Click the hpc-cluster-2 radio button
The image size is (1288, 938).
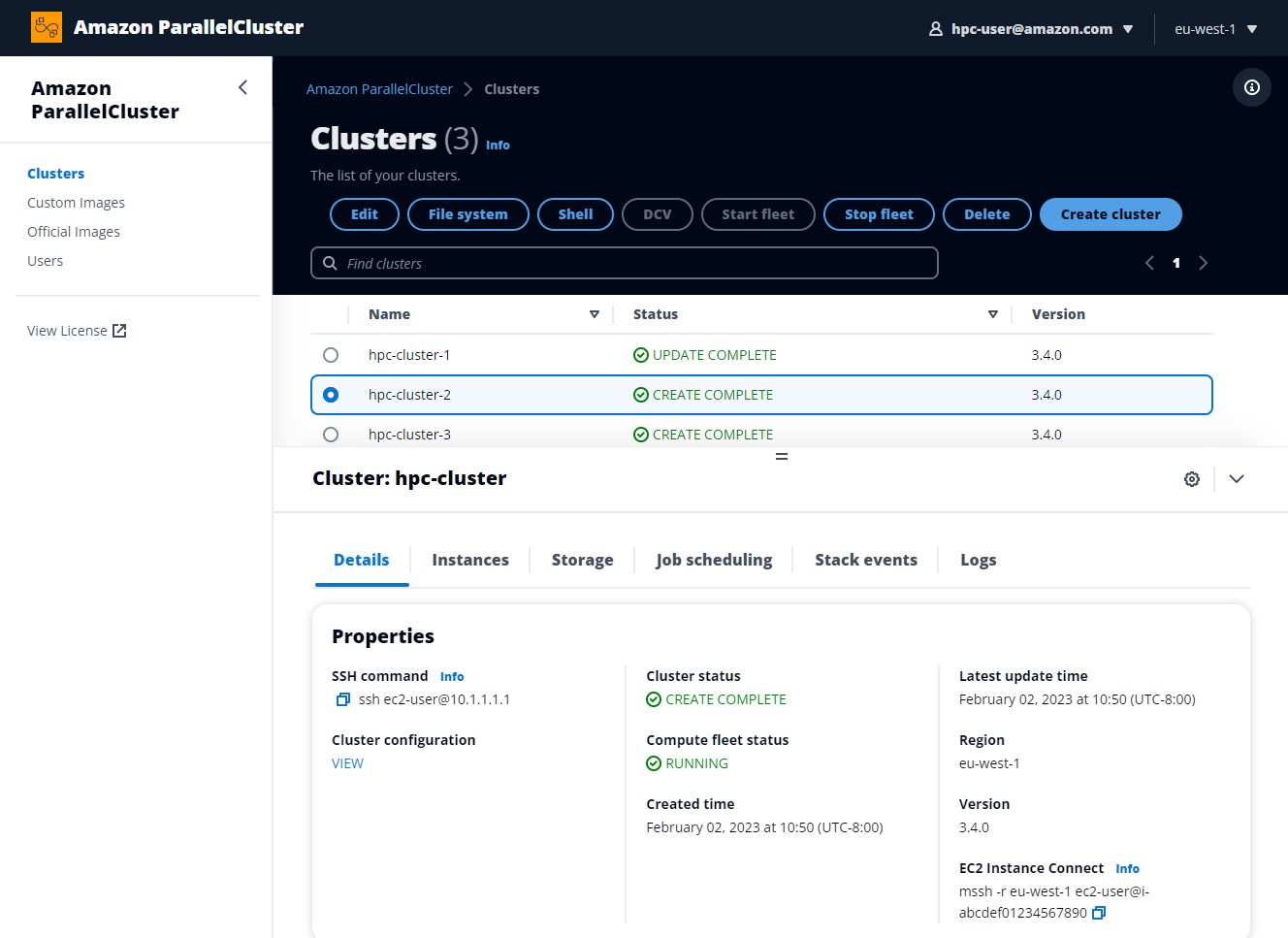coord(331,395)
